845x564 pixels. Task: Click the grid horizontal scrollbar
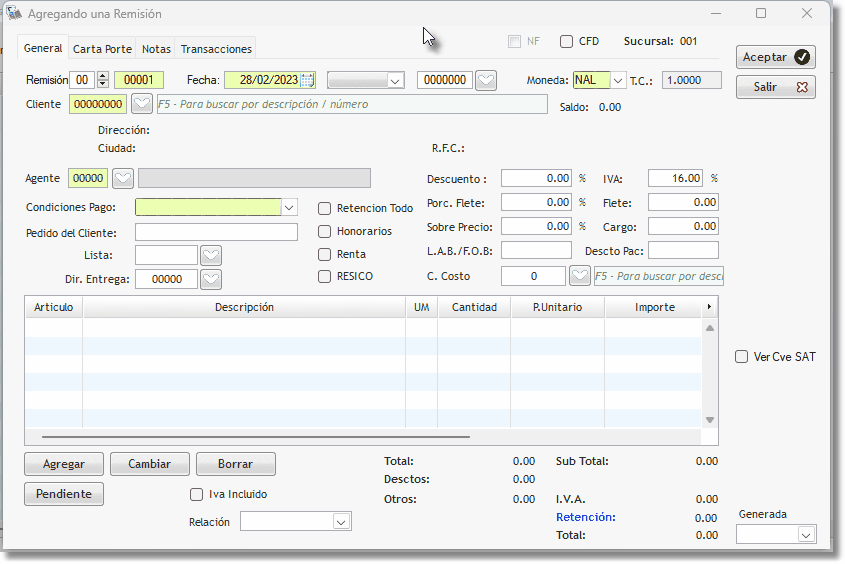pos(255,437)
